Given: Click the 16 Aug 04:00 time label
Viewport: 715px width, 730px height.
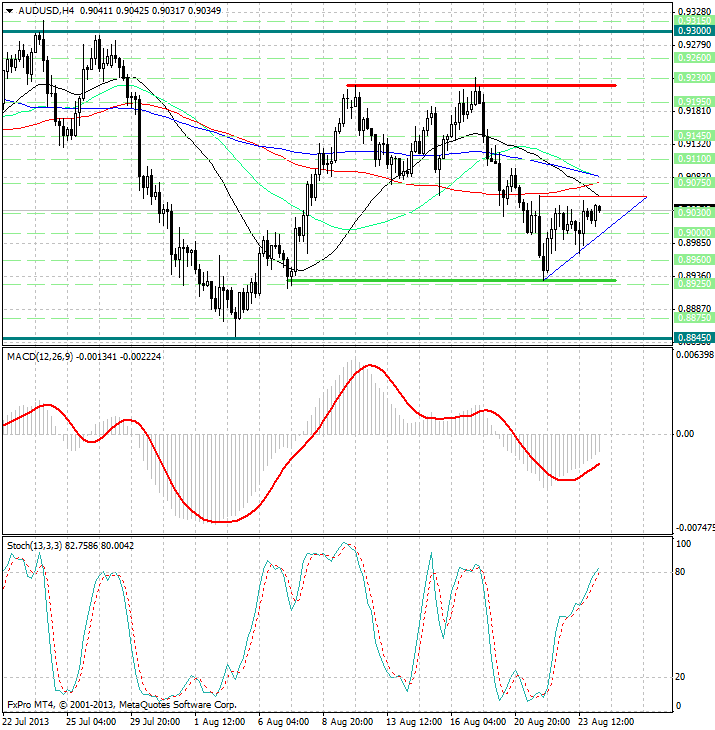Looking at the screenshot, I should click(x=479, y=722).
